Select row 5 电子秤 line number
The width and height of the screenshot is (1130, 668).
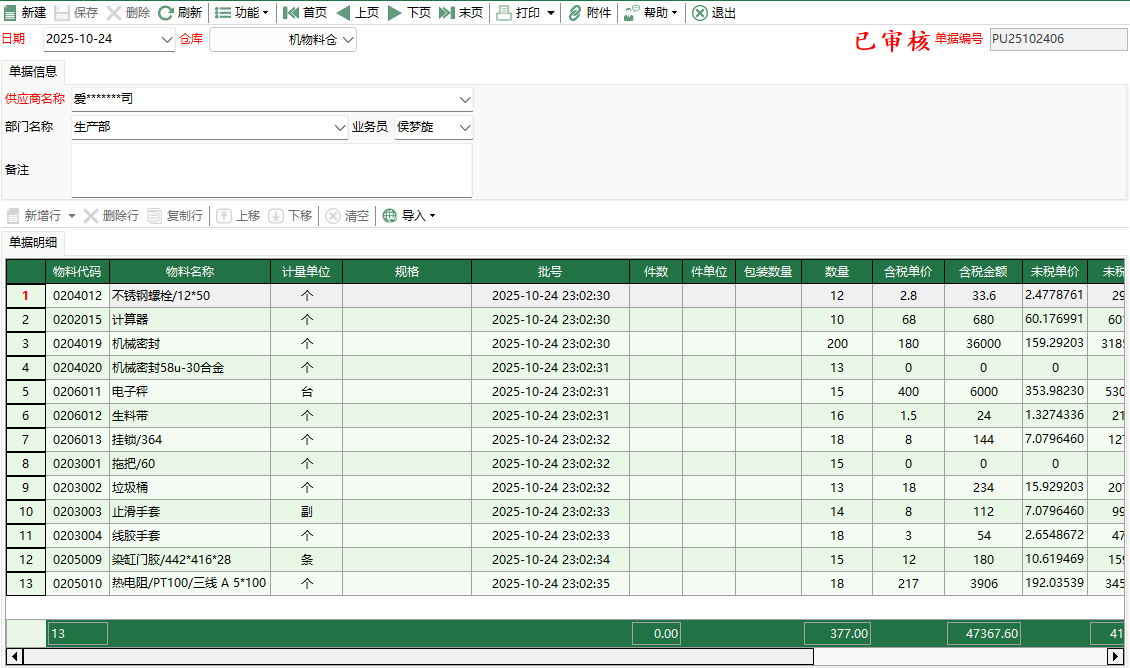pyautogui.click(x=25, y=391)
